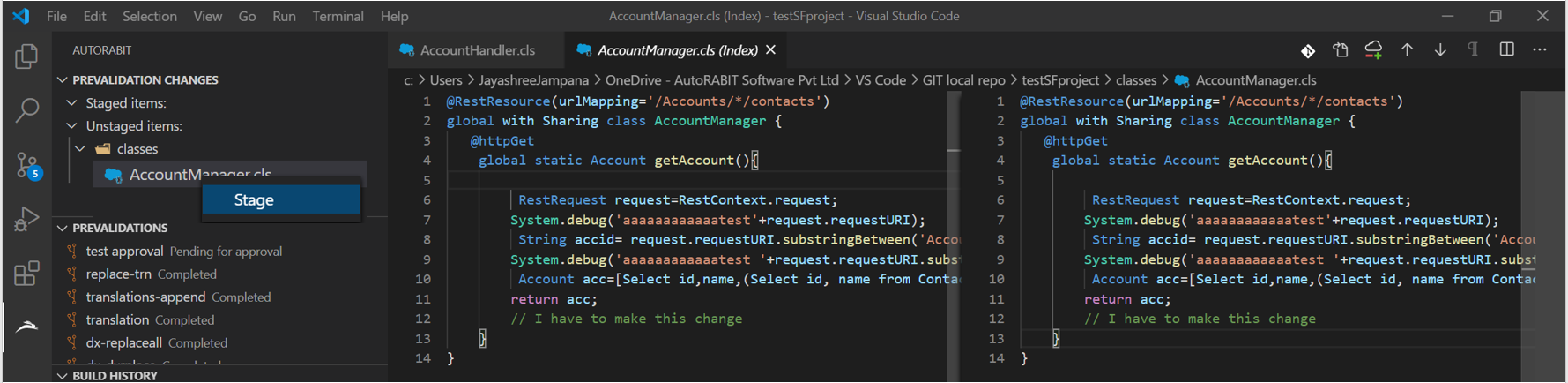Image resolution: width=1568 pixels, height=383 pixels.
Task: Click the Users breadcrumb segment
Action: [446, 80]
